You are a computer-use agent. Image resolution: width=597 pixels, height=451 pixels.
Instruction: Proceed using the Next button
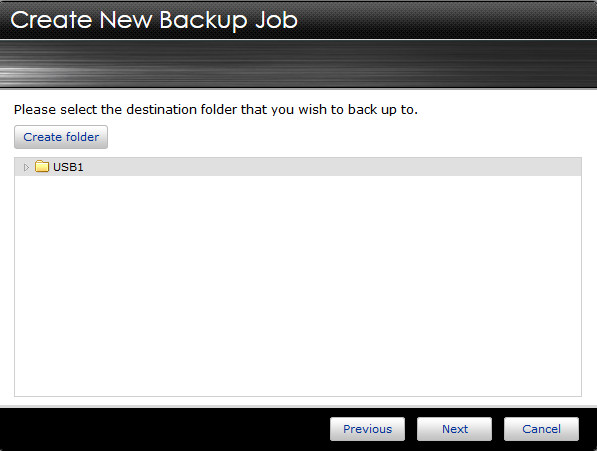[454, 429]
